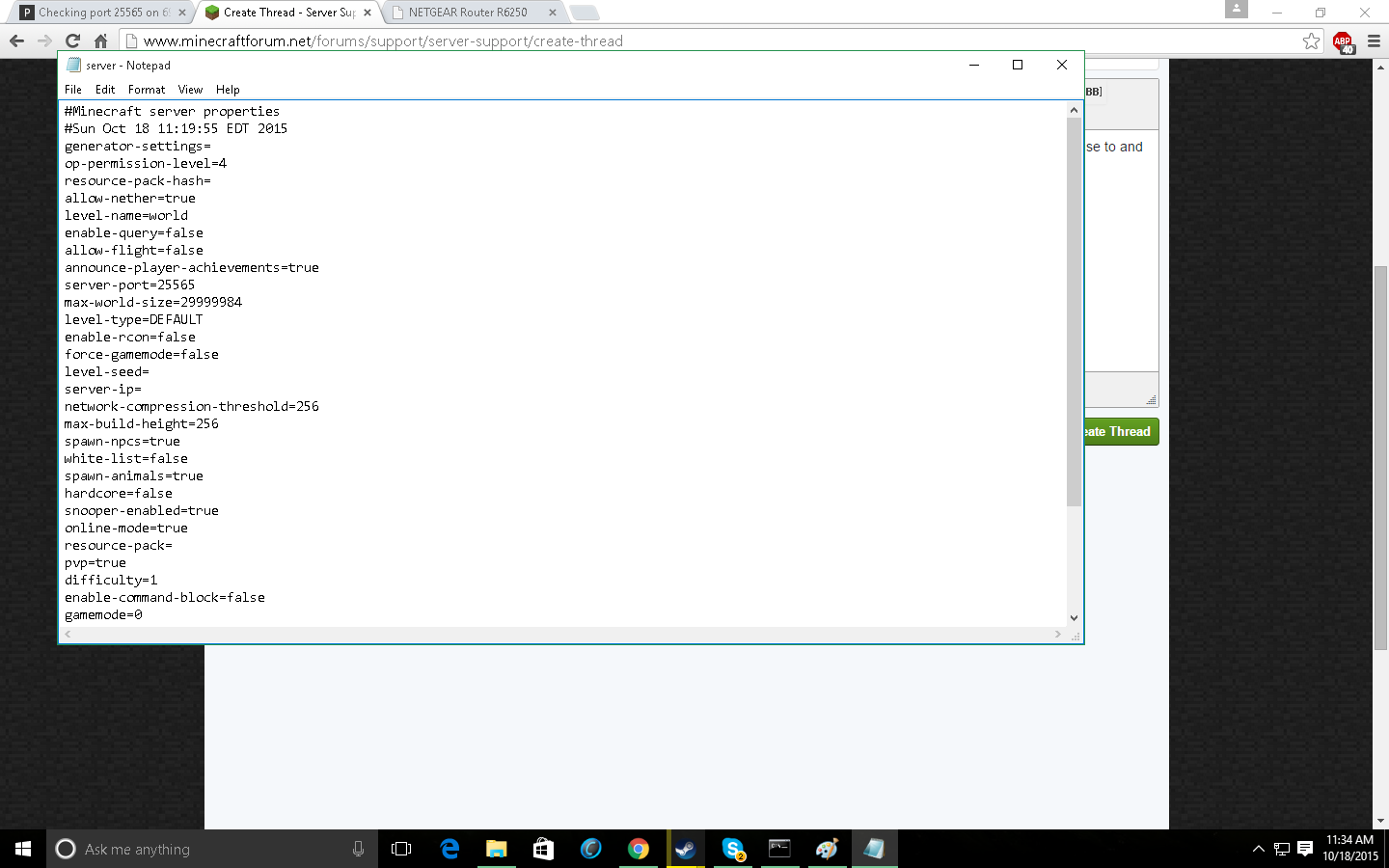Click the Cortana microphone icon
The width and height of the screenshot is (1389, 868).
[358, 849]
